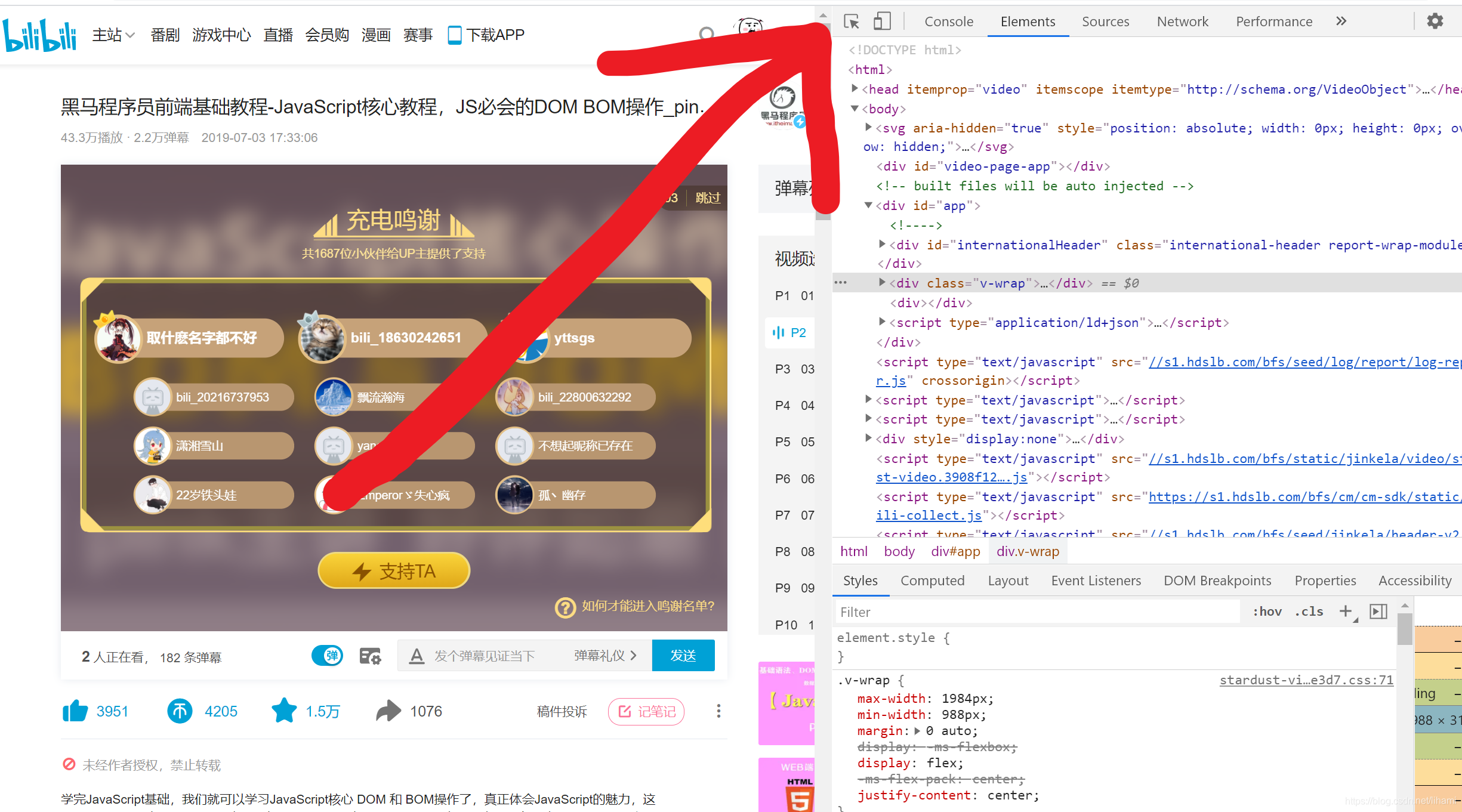Screen dimensions: 1462x812
Task: Click 直播 in the navigation bar
Action: tap(278, 35)
